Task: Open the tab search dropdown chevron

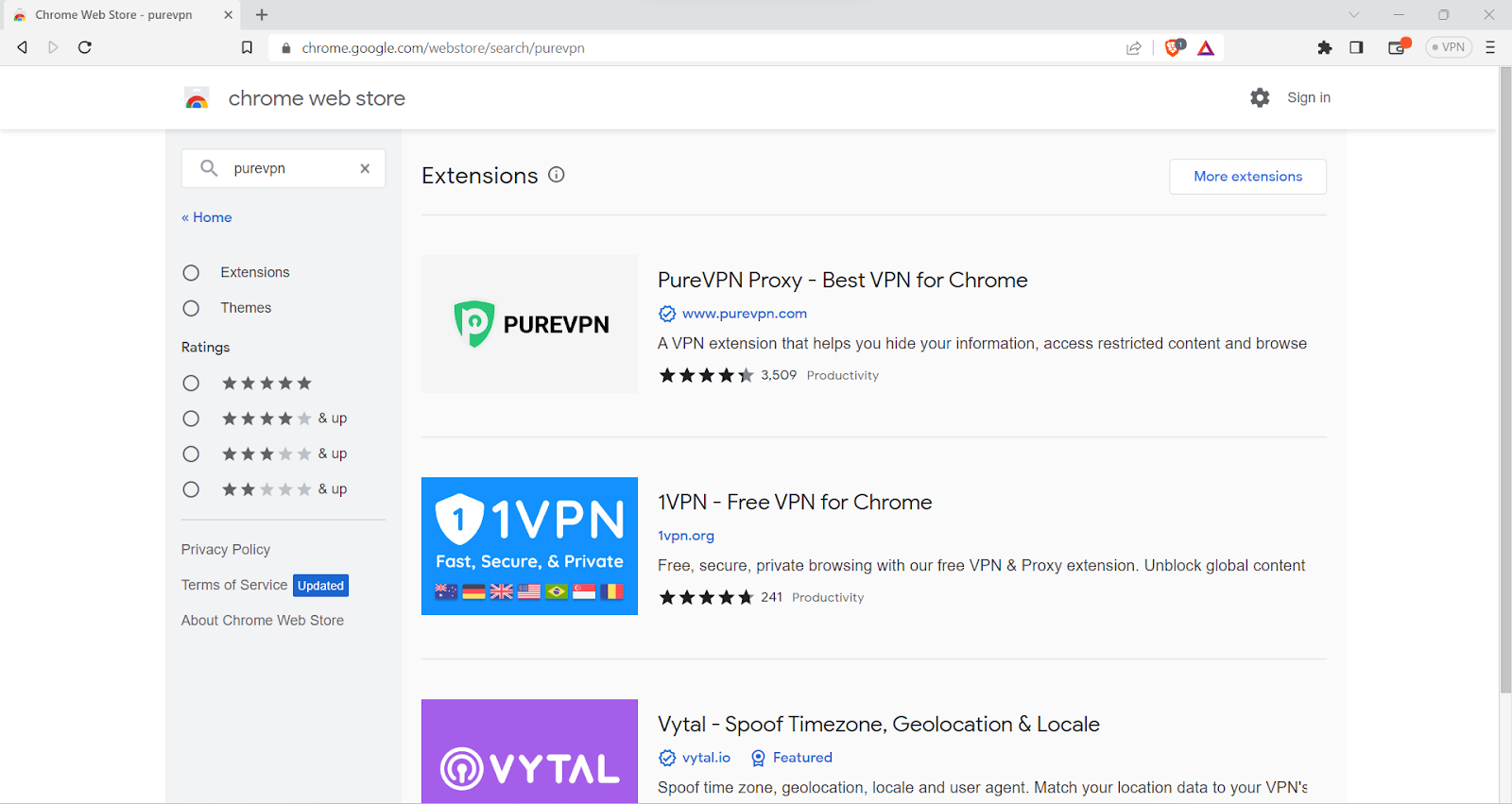Action: click(x=1353, y=14)
